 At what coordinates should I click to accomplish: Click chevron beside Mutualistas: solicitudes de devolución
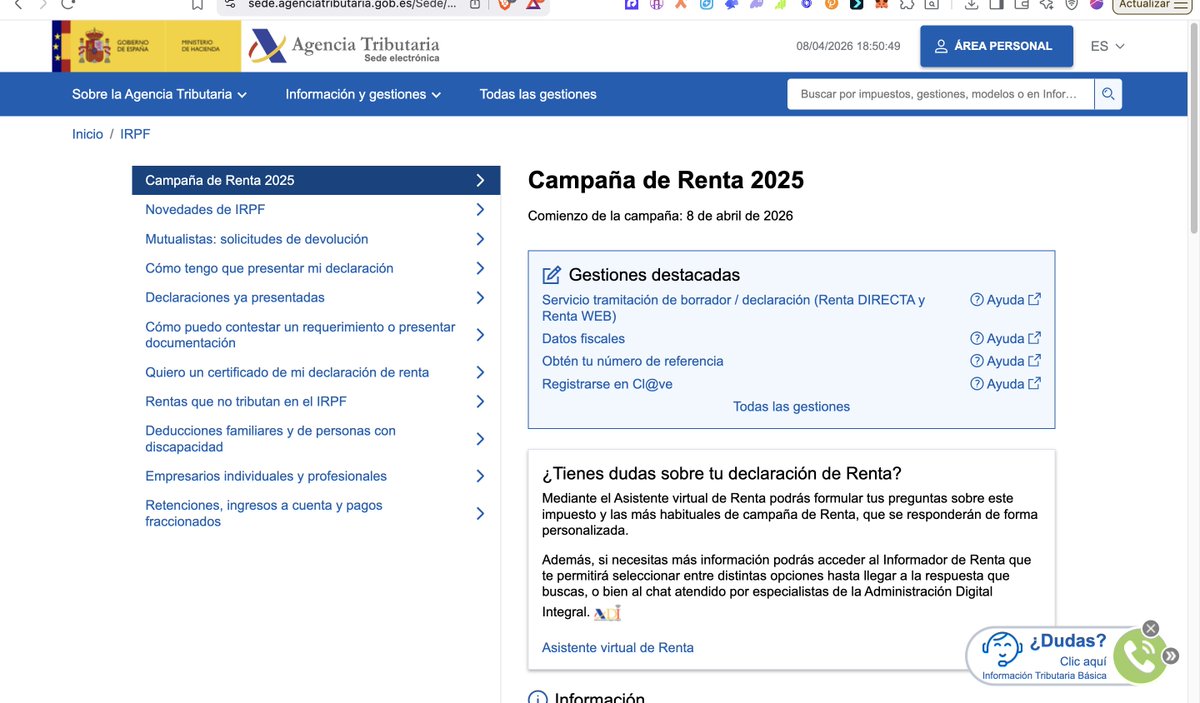coord(480,239)
